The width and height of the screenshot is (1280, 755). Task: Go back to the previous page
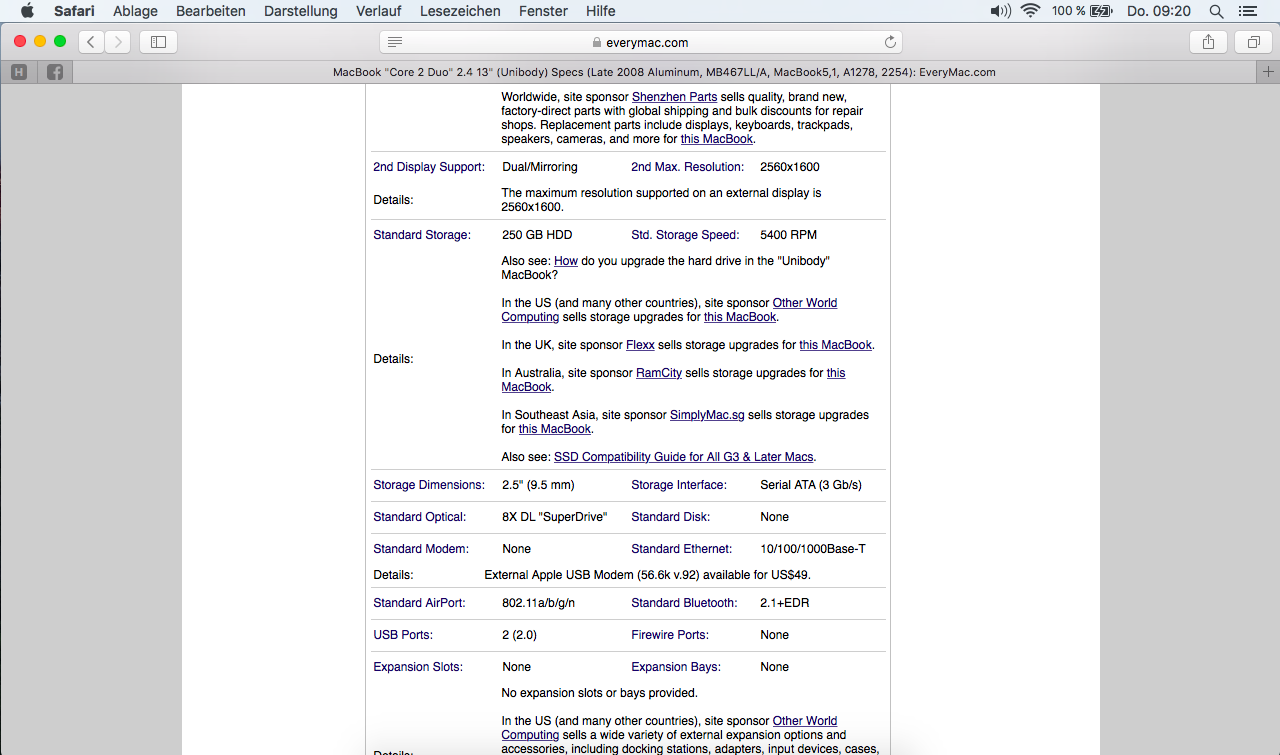point(92,42)
